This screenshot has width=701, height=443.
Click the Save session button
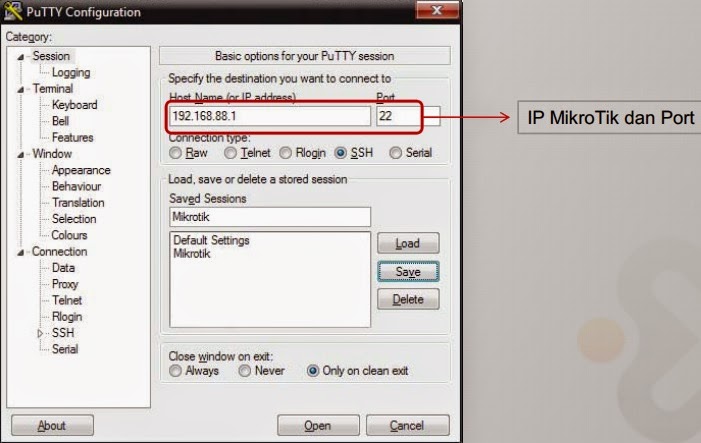pos(408,271)
